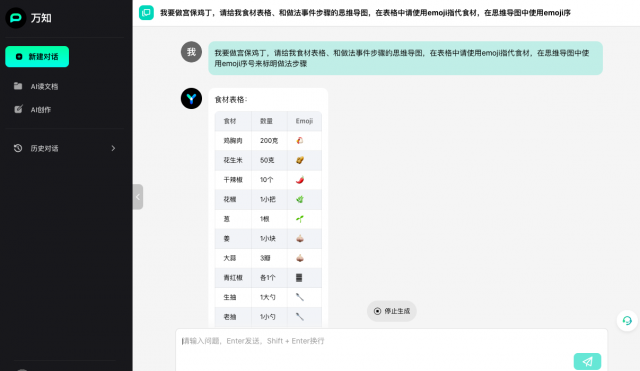
Task: Expand 历史对话 chevron arrow
Action: point(113,148)
